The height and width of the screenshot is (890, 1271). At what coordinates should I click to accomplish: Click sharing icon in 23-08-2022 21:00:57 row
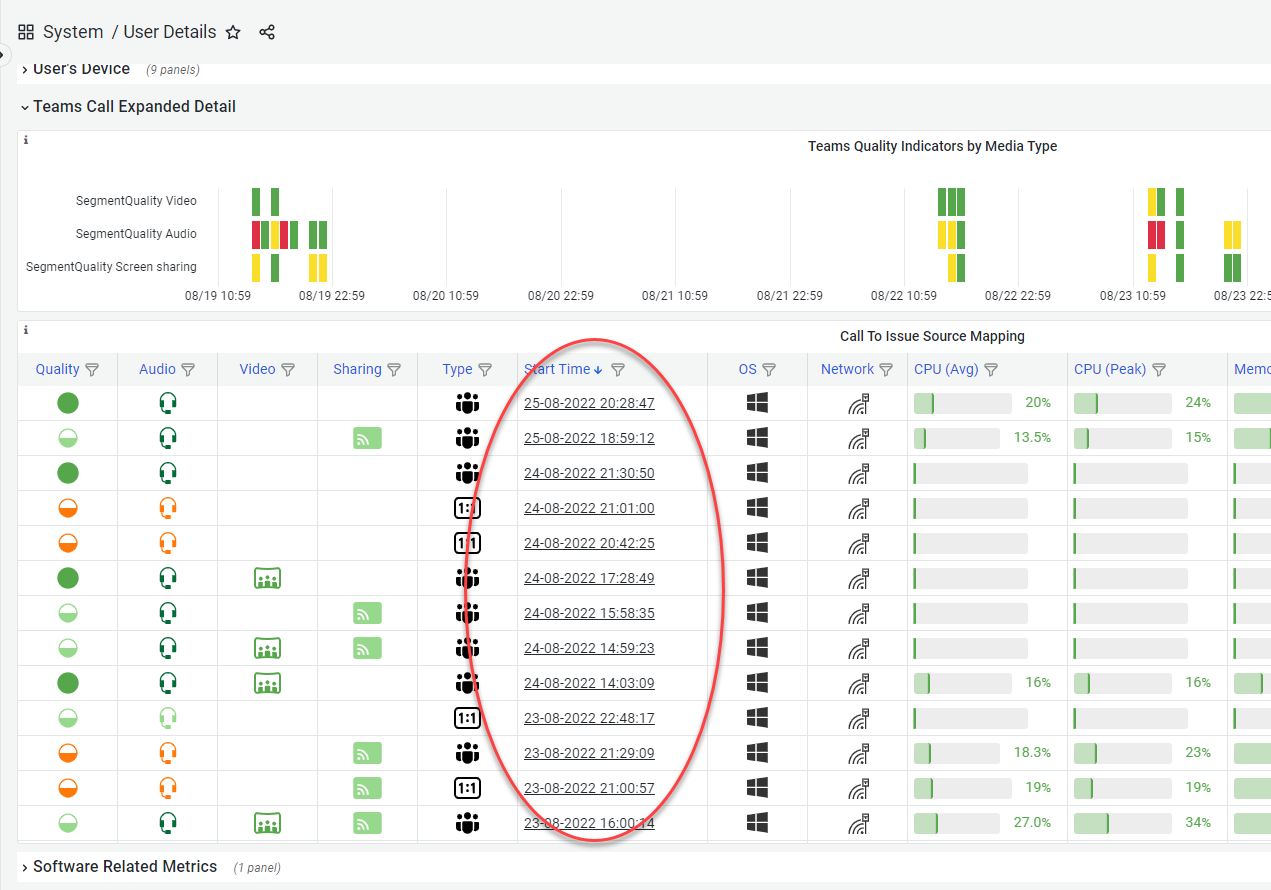367,788
